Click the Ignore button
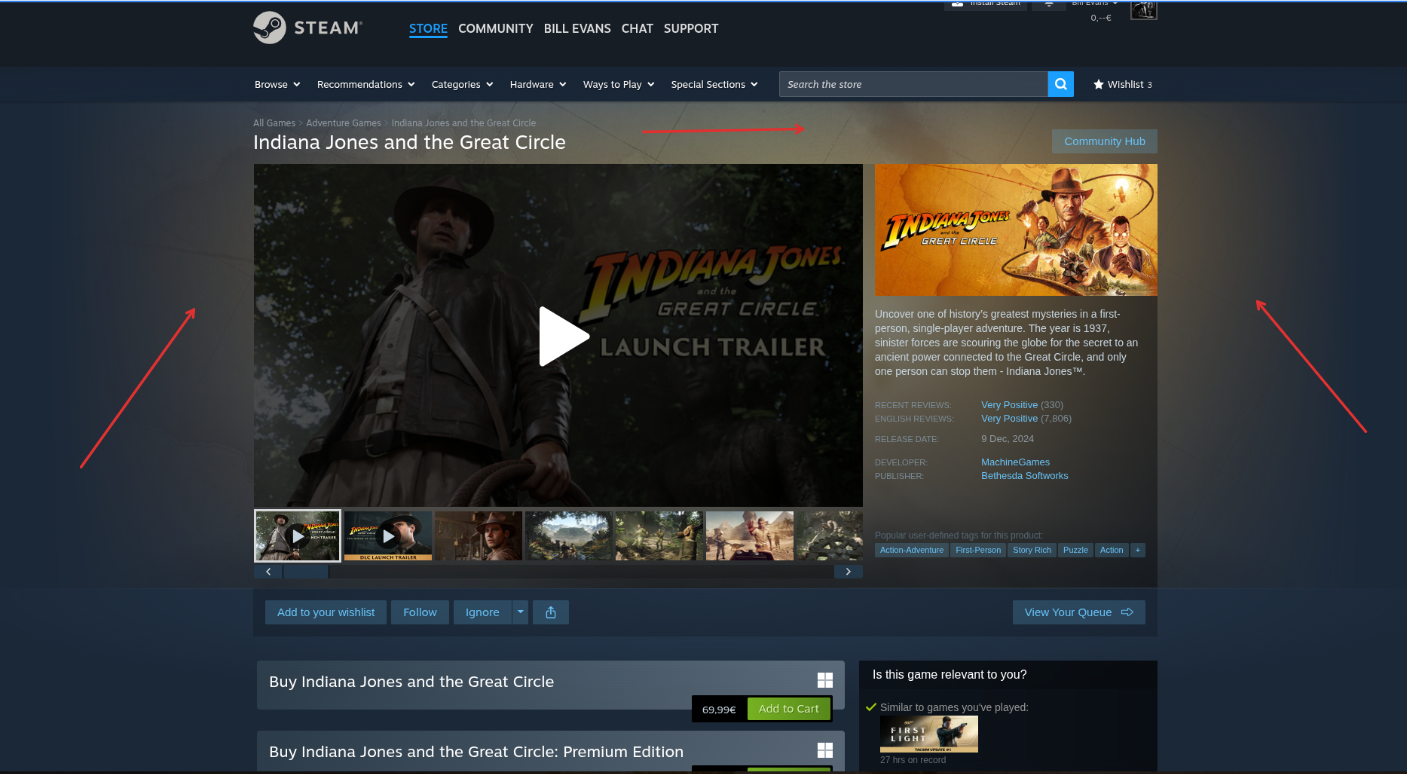 [x=482, y=612]
